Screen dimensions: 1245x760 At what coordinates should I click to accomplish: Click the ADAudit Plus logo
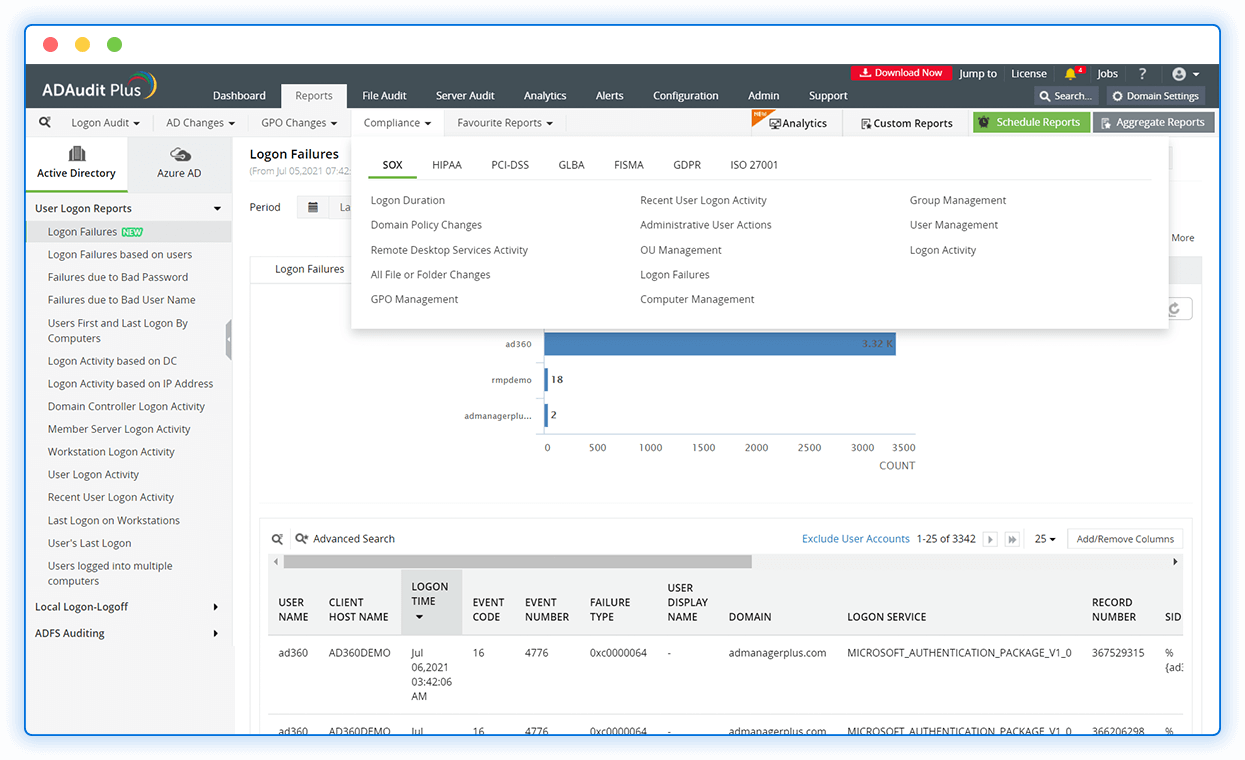pyautogui.click(x=99, y=88)
